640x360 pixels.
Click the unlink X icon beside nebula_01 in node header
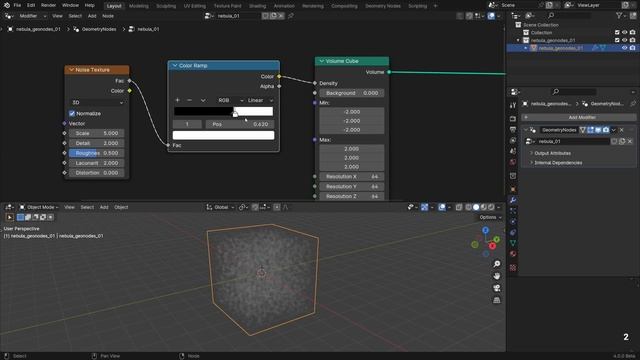(x=281, y=16)
